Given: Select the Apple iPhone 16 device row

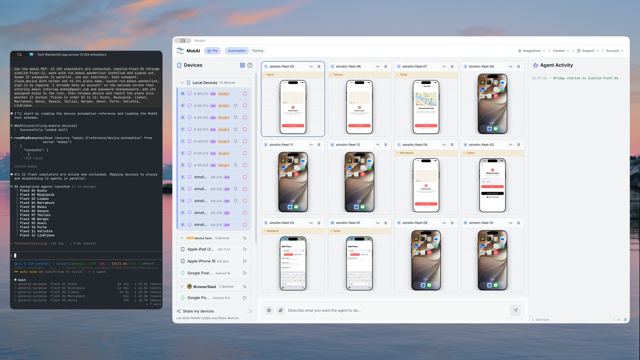Looking at the screenshot, I should pyautogui.click(x=214, y=261).
